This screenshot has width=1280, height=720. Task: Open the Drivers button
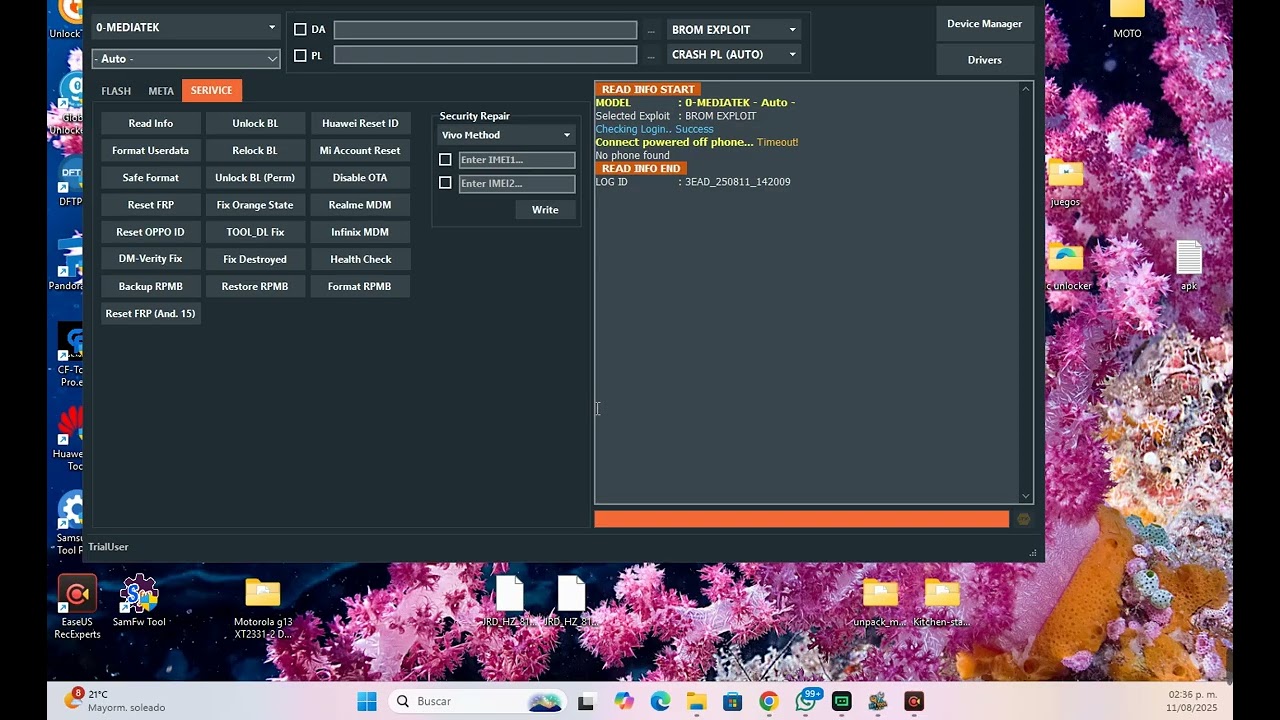(x=985, y=60)
